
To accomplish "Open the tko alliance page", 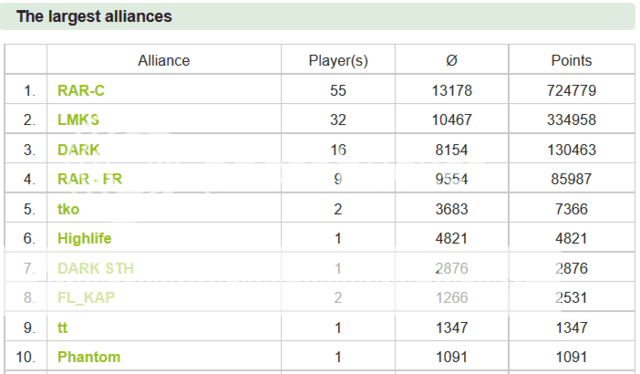I will 68,209.
